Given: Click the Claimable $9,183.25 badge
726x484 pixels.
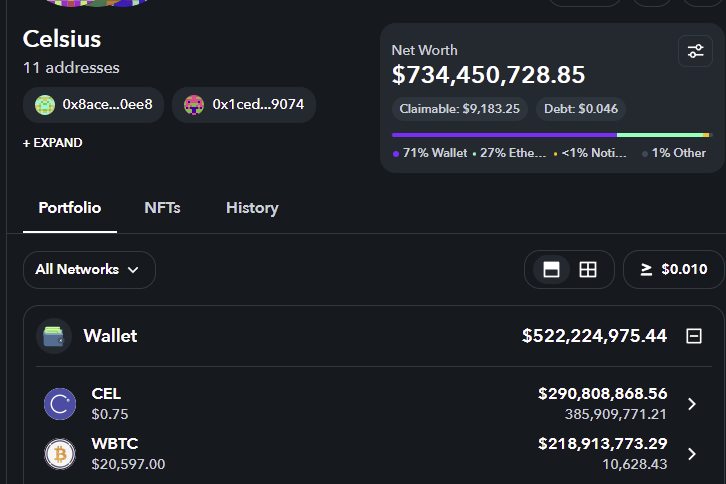Looking at the screenshot, I should pos(460,109).
